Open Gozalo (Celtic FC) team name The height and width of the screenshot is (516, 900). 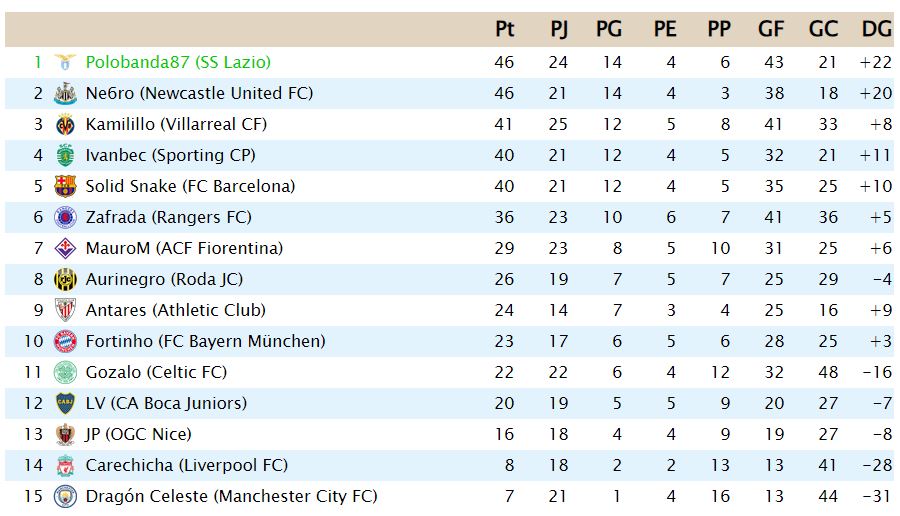coord(156,372)
